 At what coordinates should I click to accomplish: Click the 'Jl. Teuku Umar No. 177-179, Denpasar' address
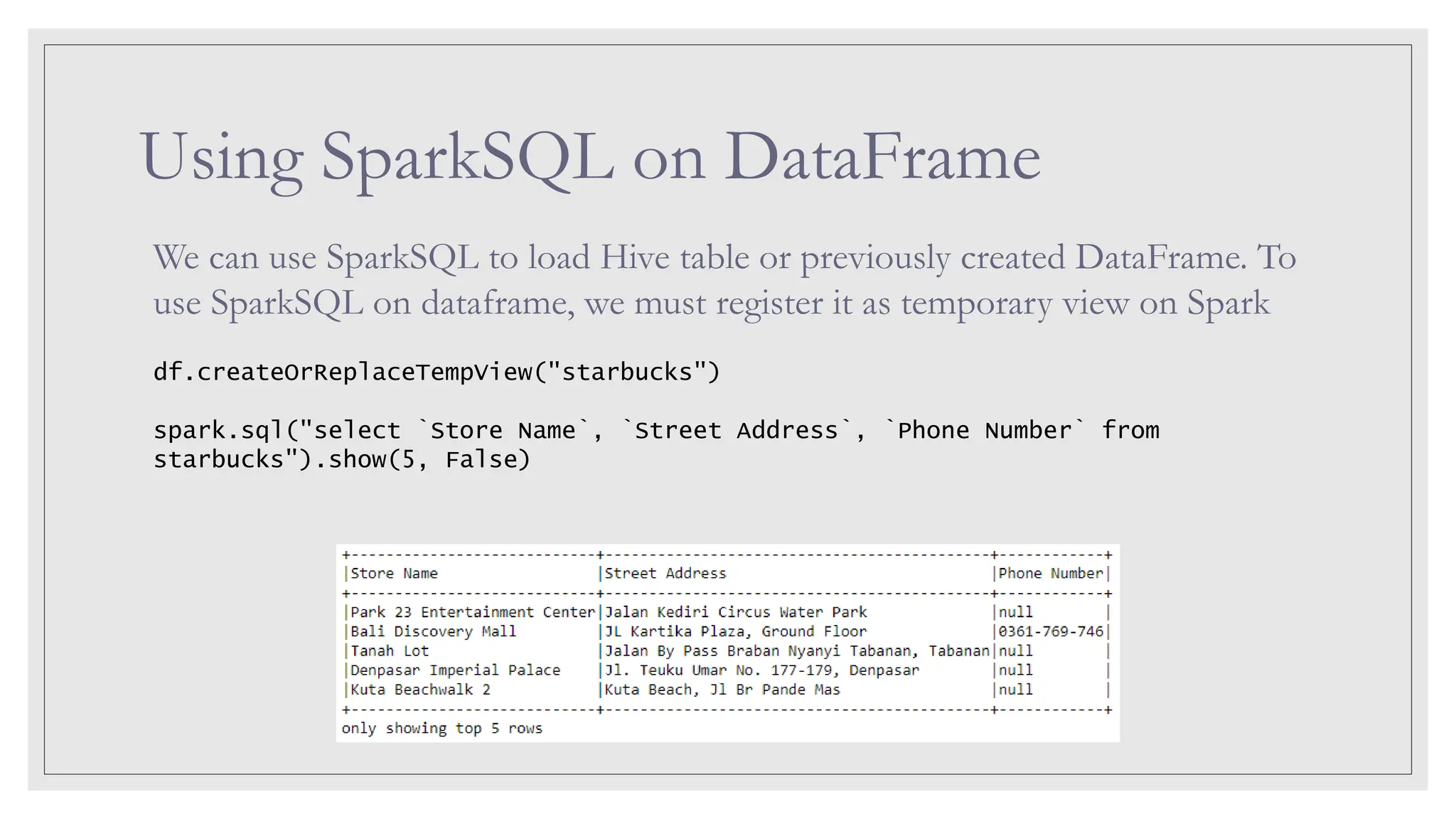[761, 670]
